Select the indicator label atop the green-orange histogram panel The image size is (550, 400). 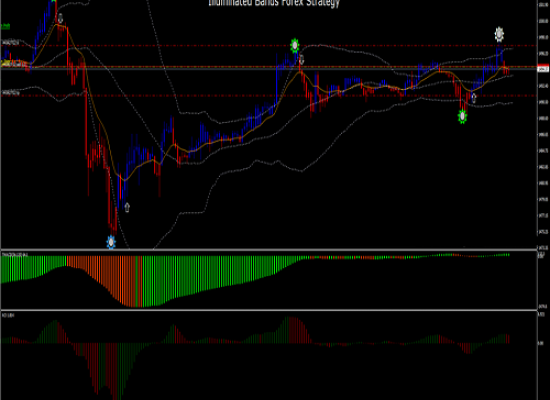(x=15, y=254)
